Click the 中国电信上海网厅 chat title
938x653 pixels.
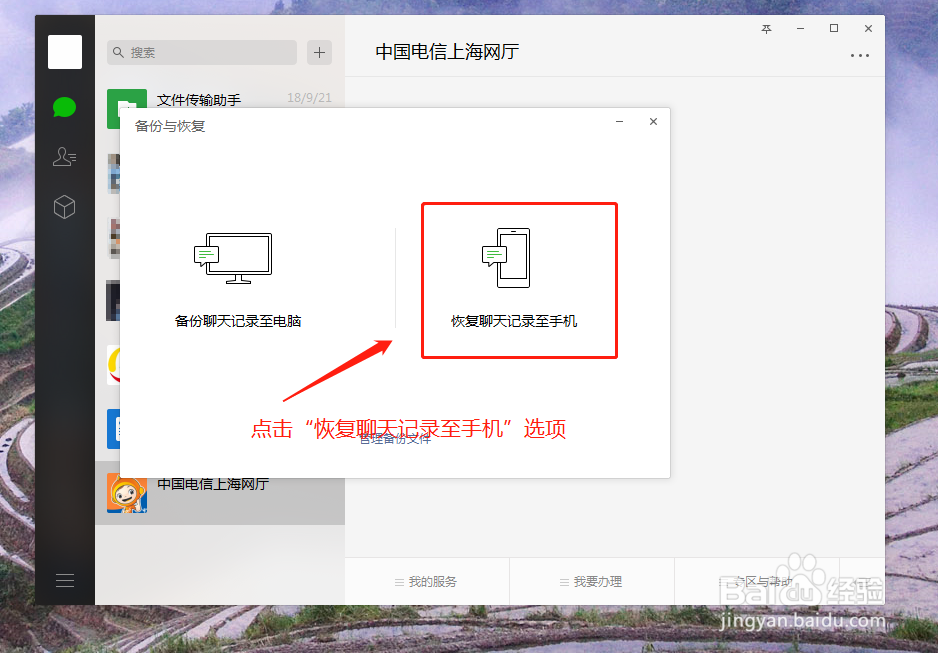pyautogui.click(x=447, y=52)
